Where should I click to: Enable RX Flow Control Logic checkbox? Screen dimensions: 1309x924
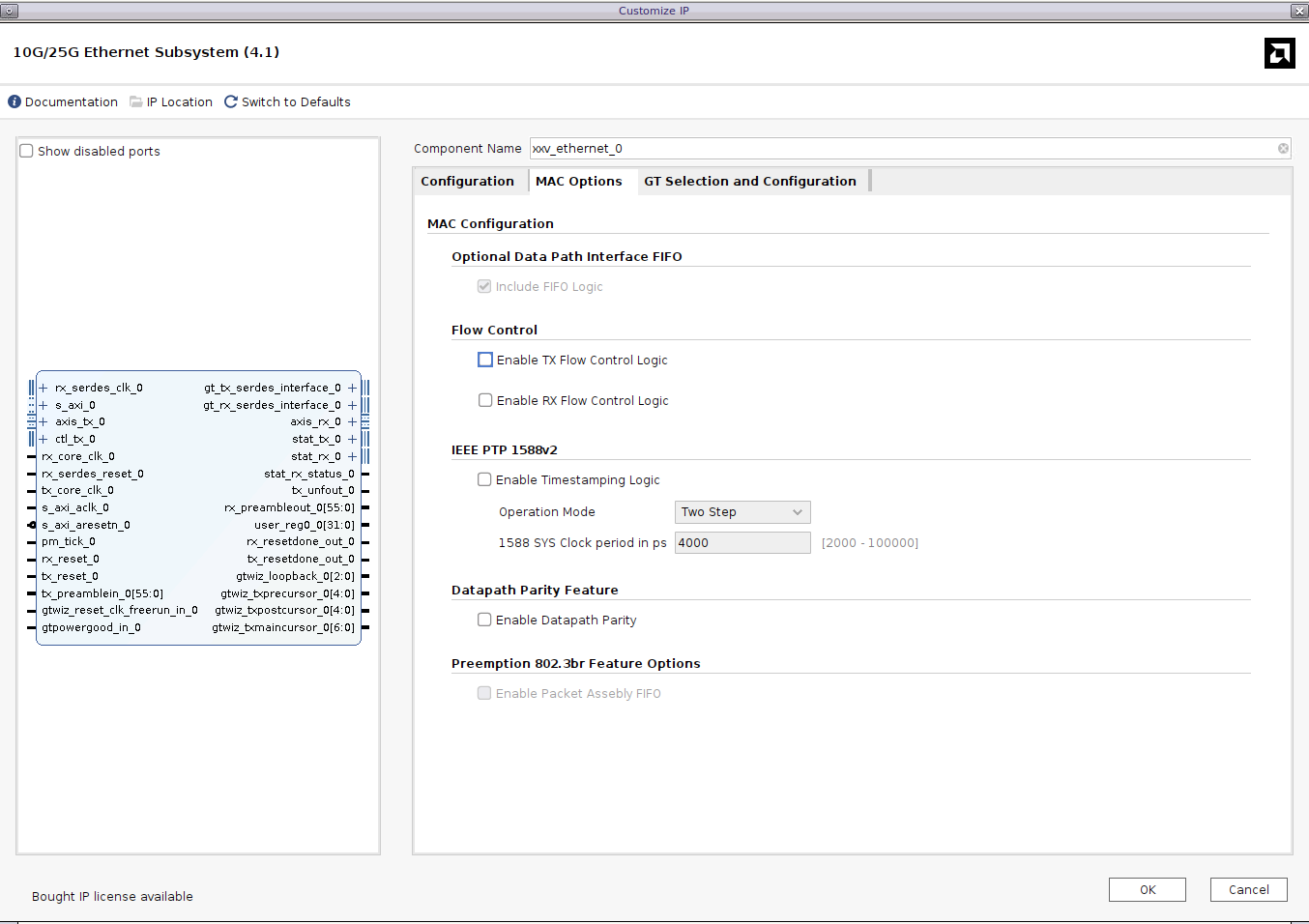[485, 400]
